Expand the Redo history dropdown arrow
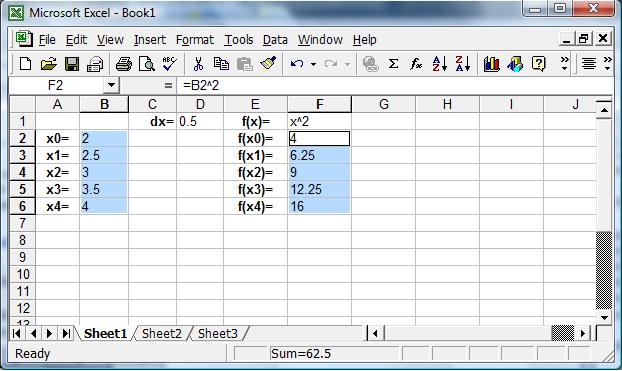This screenshot has width=622, height=371. tap(347, 64)
